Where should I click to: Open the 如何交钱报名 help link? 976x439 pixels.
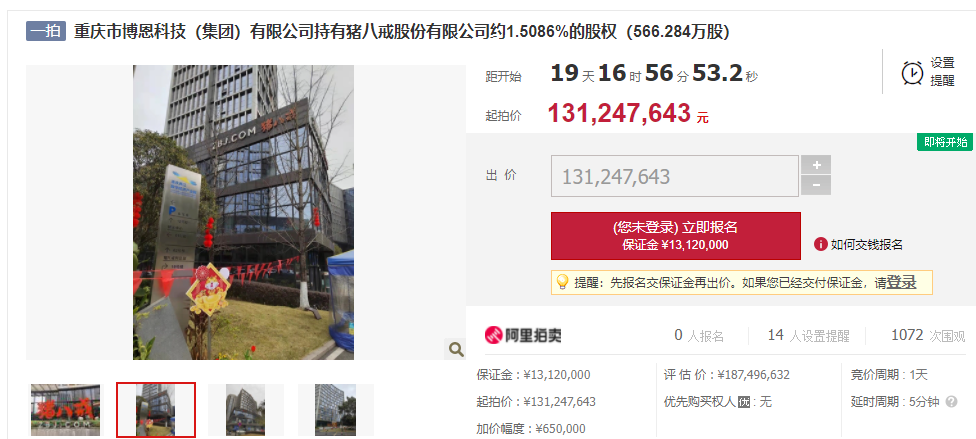click(866, 245)
